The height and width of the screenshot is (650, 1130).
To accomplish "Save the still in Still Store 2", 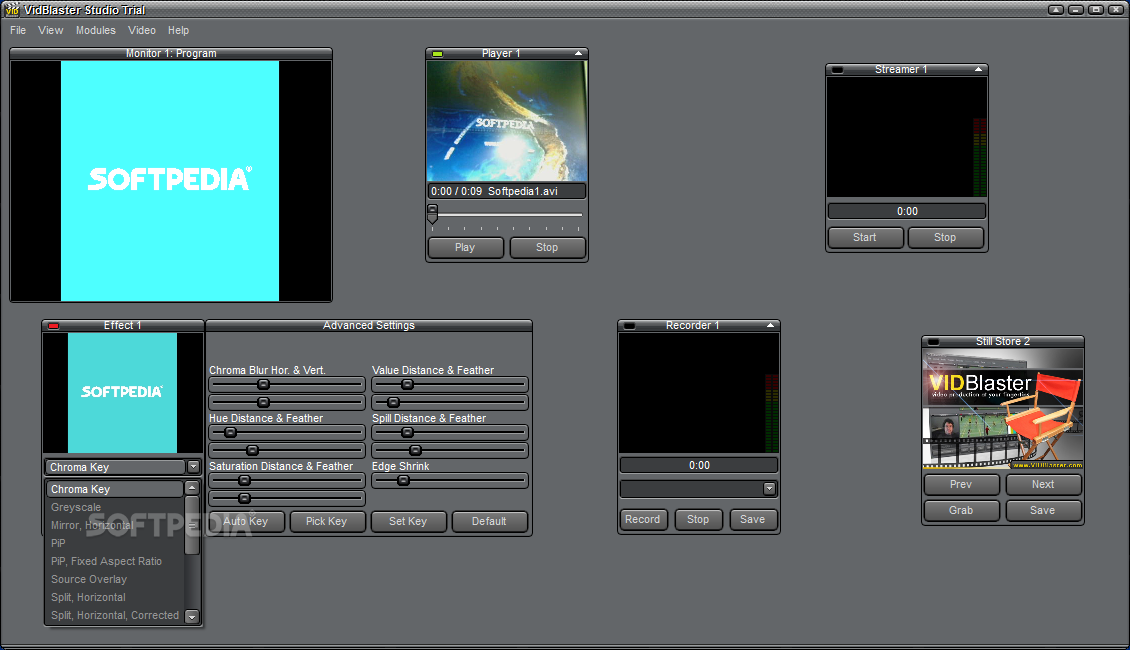I will pos(1043,510).
